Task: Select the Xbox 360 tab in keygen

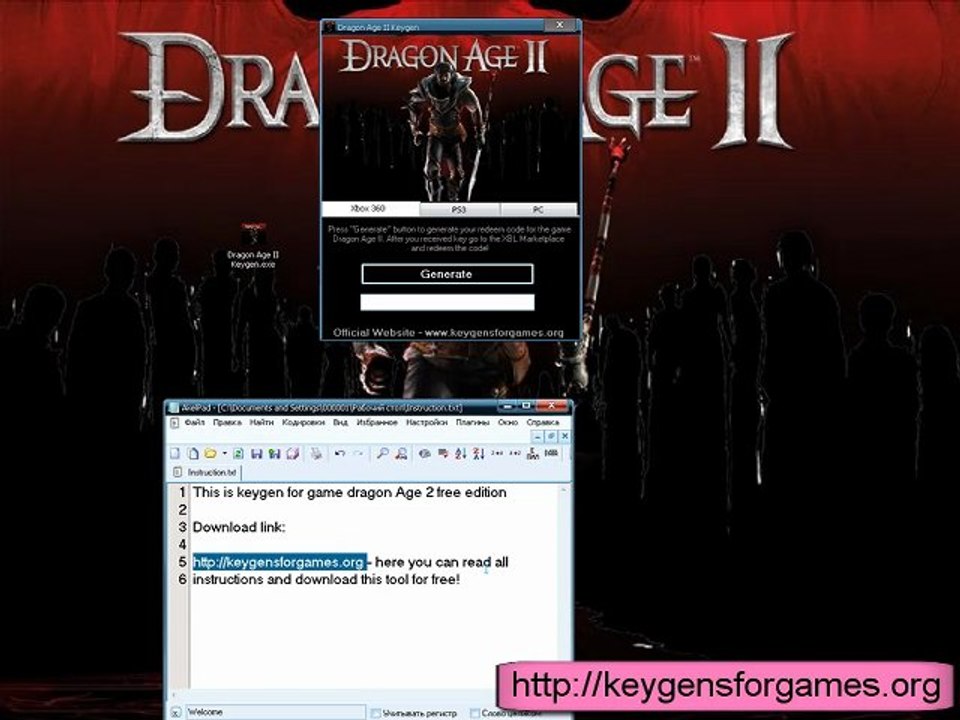Action: pyautogui.click(x=370, y=209)
